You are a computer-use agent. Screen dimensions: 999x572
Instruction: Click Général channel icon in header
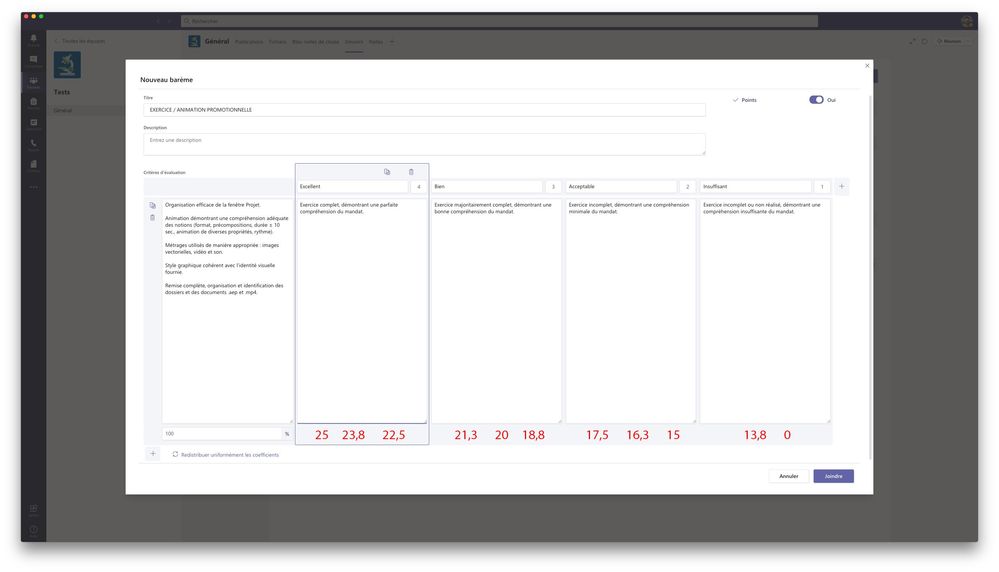click(194, 41)
